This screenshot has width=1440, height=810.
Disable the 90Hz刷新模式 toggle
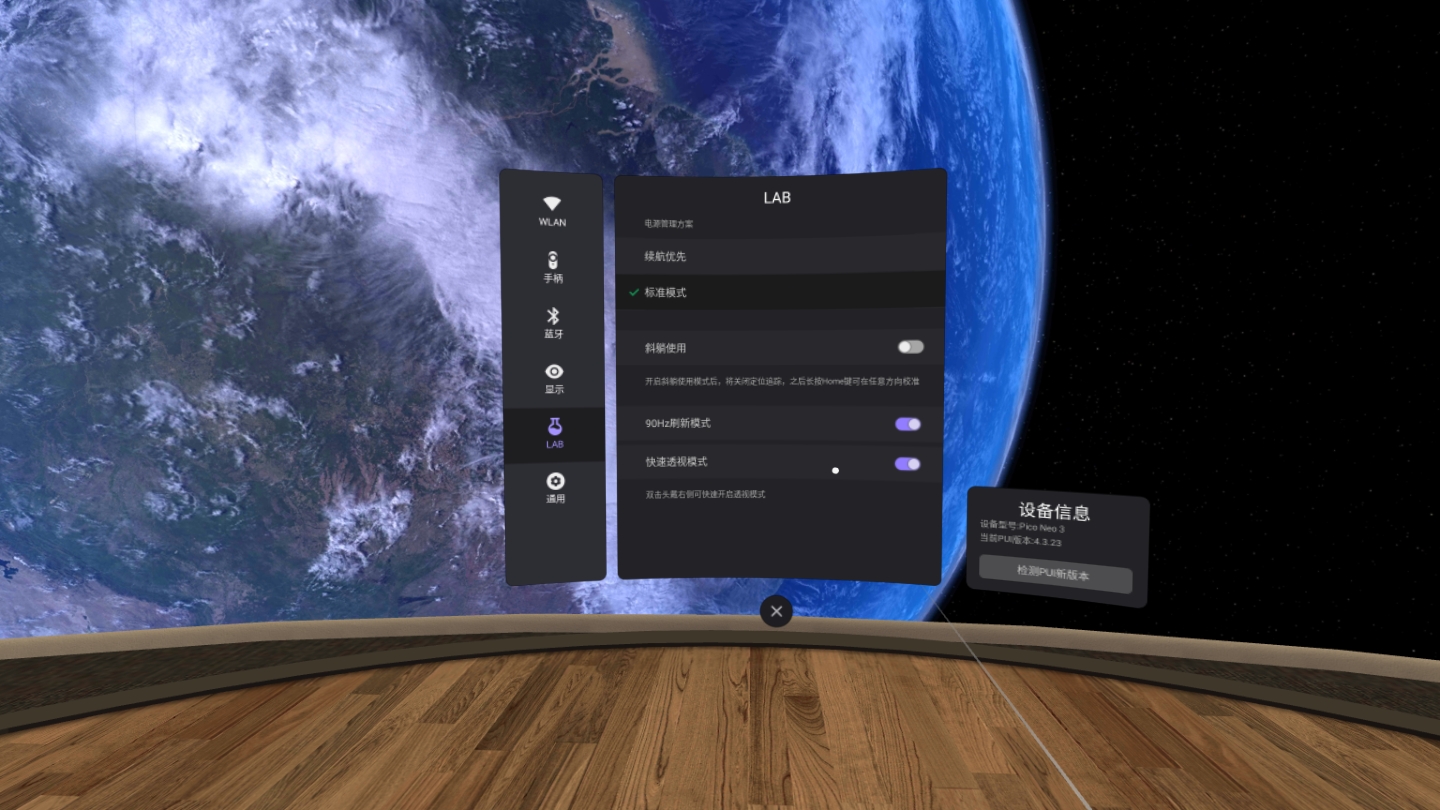[x=908, y=424]
